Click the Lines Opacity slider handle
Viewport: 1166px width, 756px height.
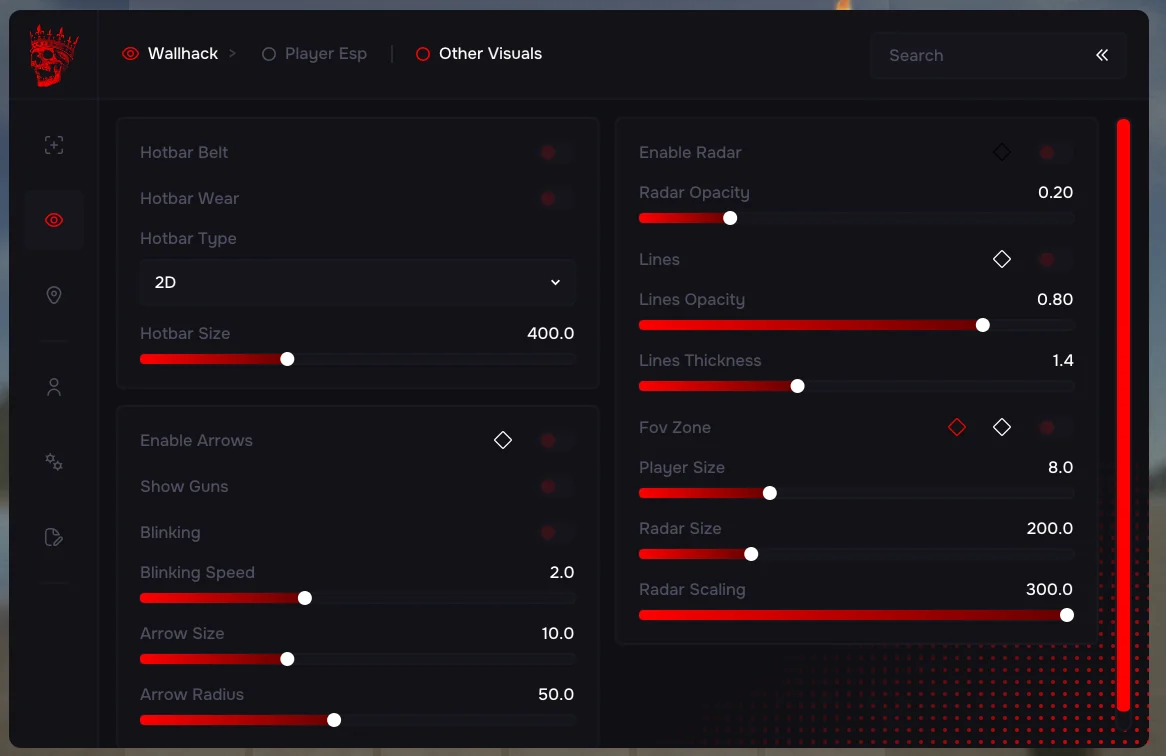pyautogui.click(x=982, y=325)
